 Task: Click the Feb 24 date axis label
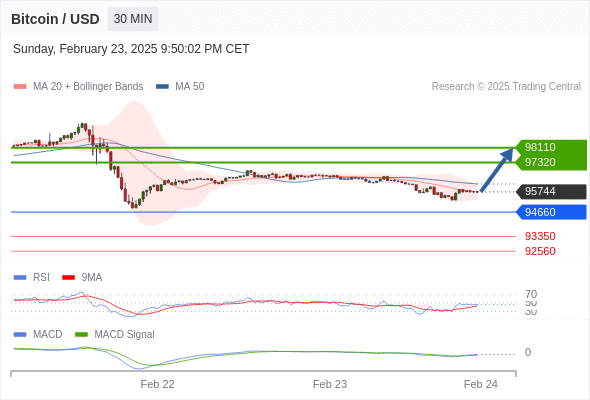pyautogui.click(x=481, y=384)
